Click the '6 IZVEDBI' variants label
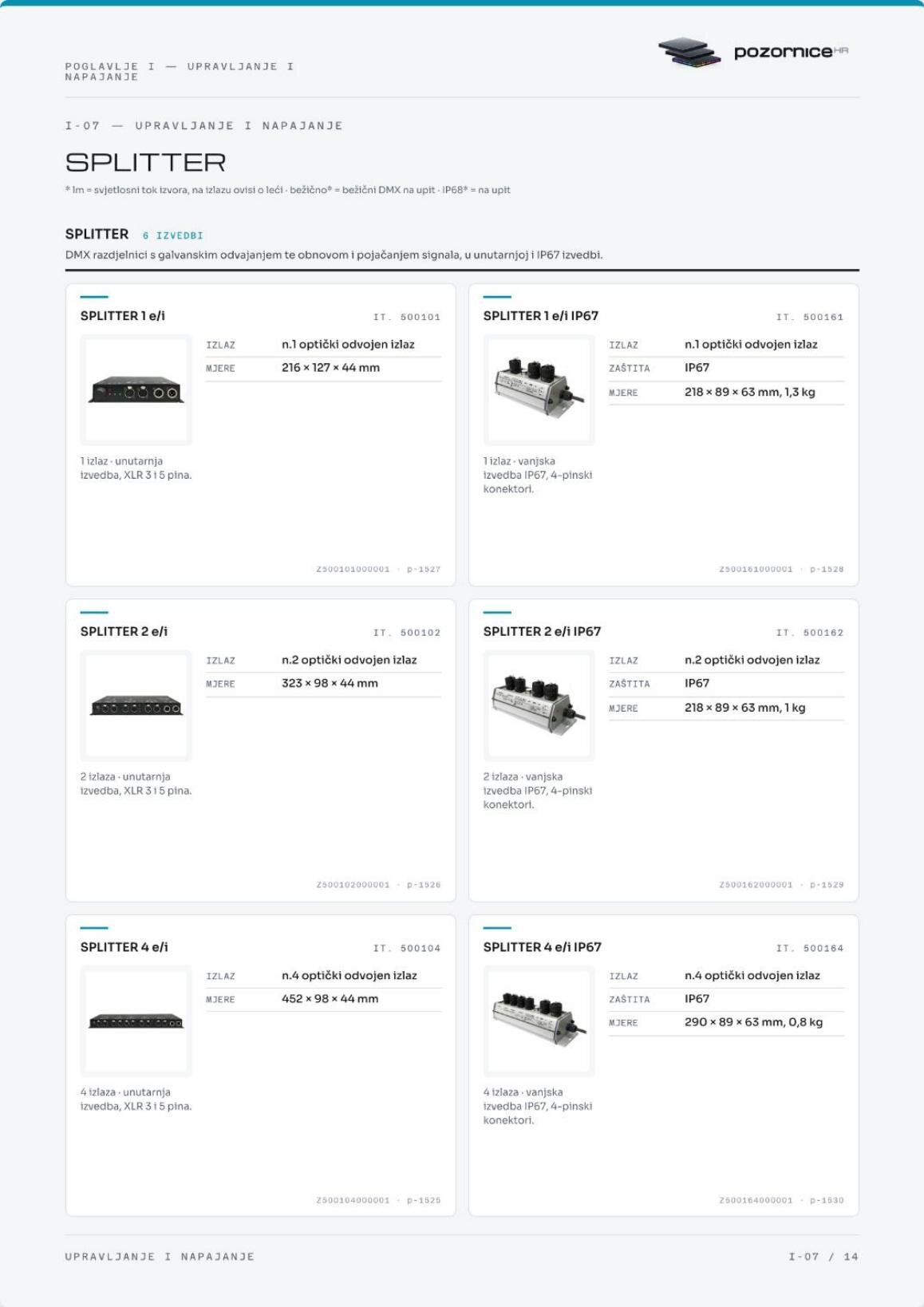The image size is (924, 1307). pos(173,235)
